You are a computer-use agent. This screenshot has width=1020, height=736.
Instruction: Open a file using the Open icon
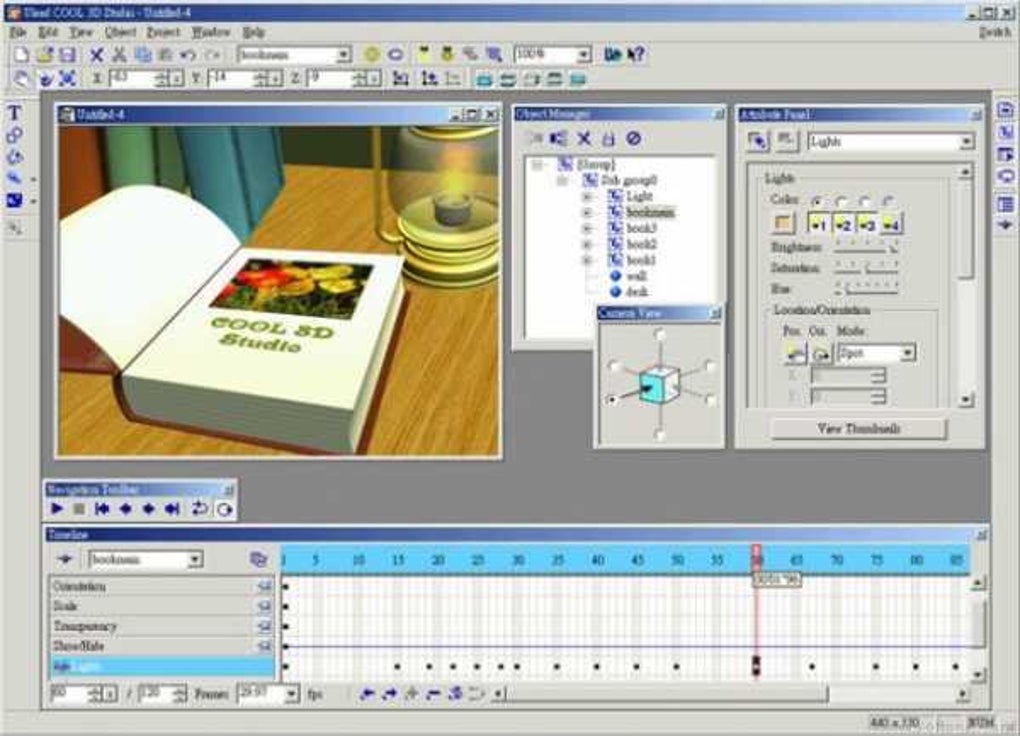(44, 55)
